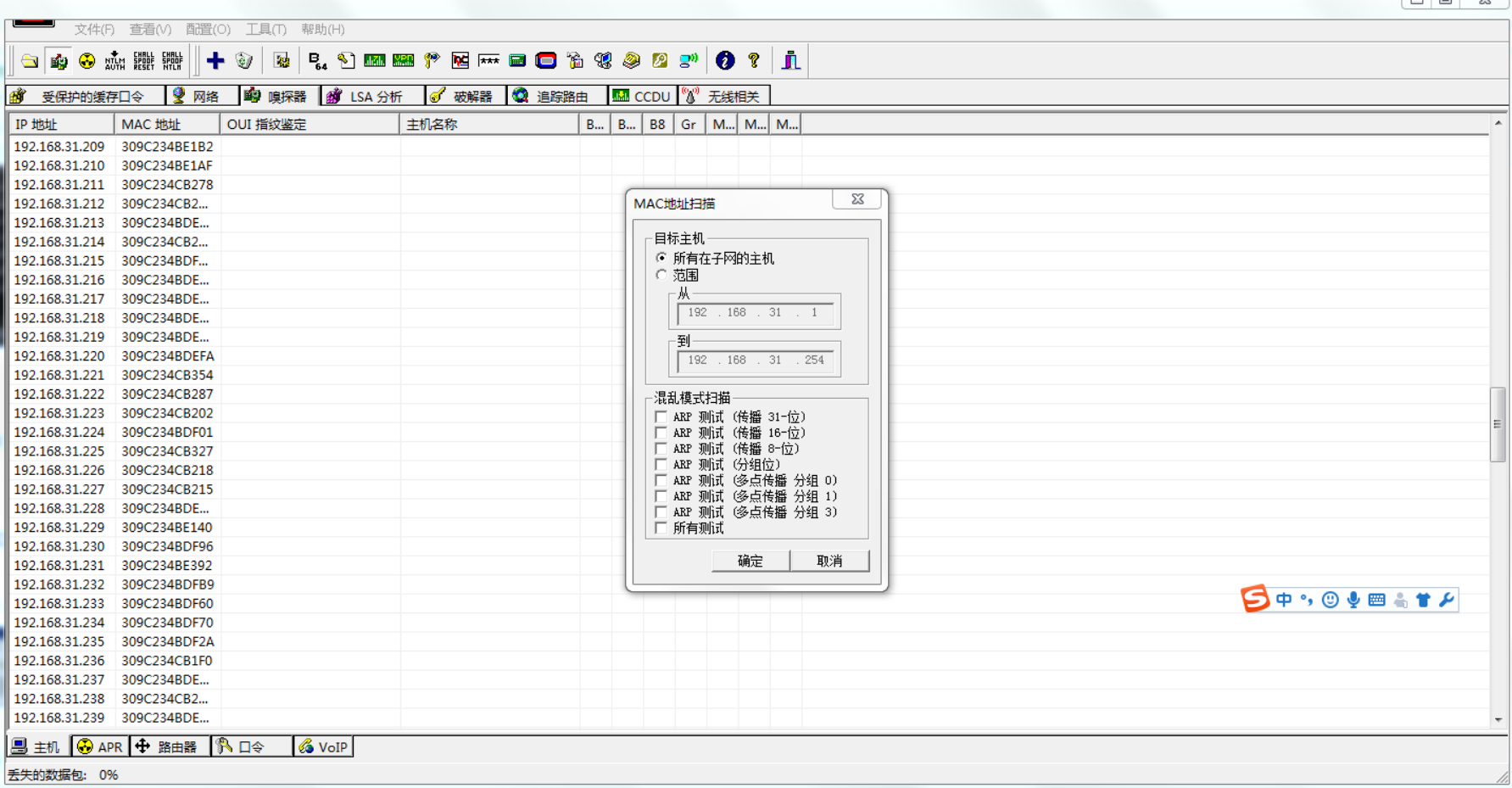Select 所有在子网的主机 radio option

pyautogui.click(x=661, y=258)
